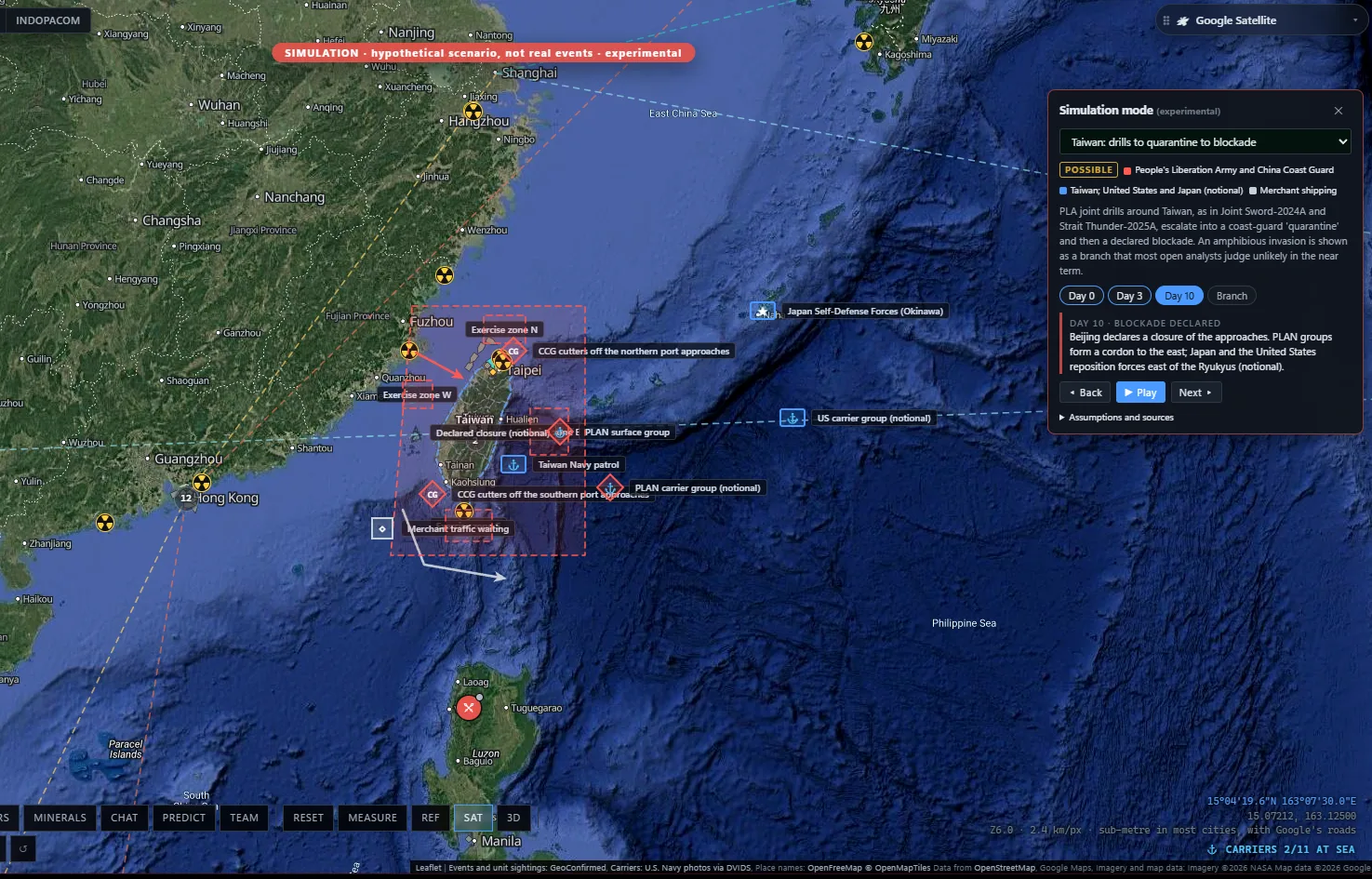This screenshot has width=1372, height=879.
Task: Select the northern CCG cutters CG marker
Action: pyautogui.click(x=513, y=352)
